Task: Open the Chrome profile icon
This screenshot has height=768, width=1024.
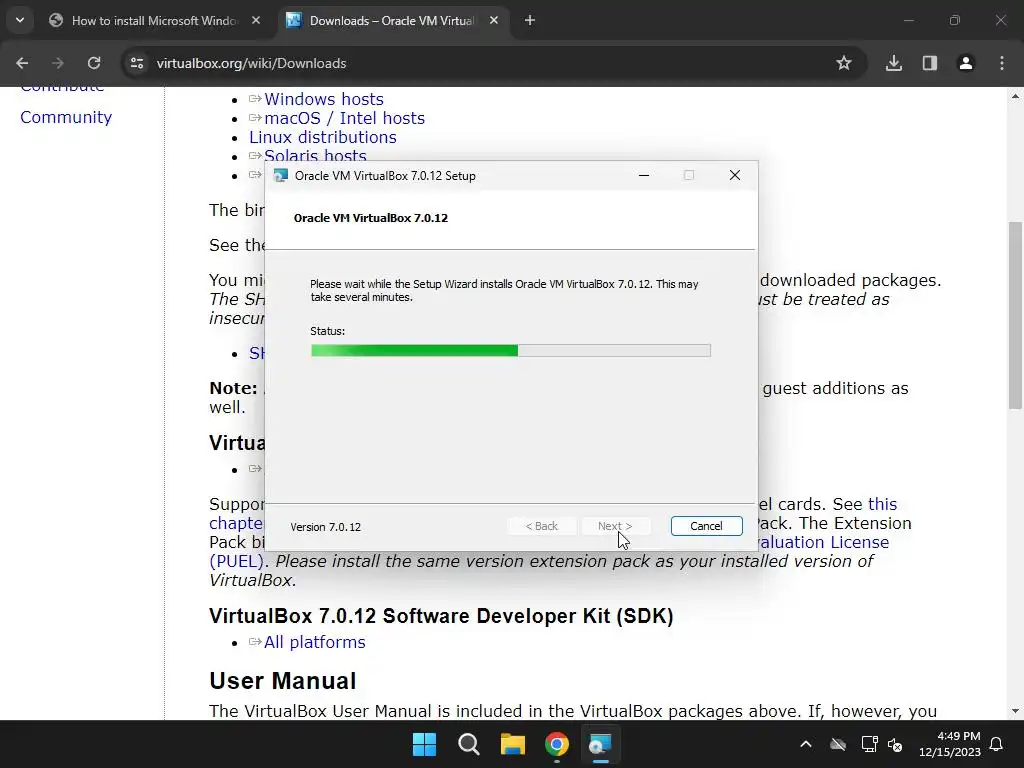Action: coord(965,63)
